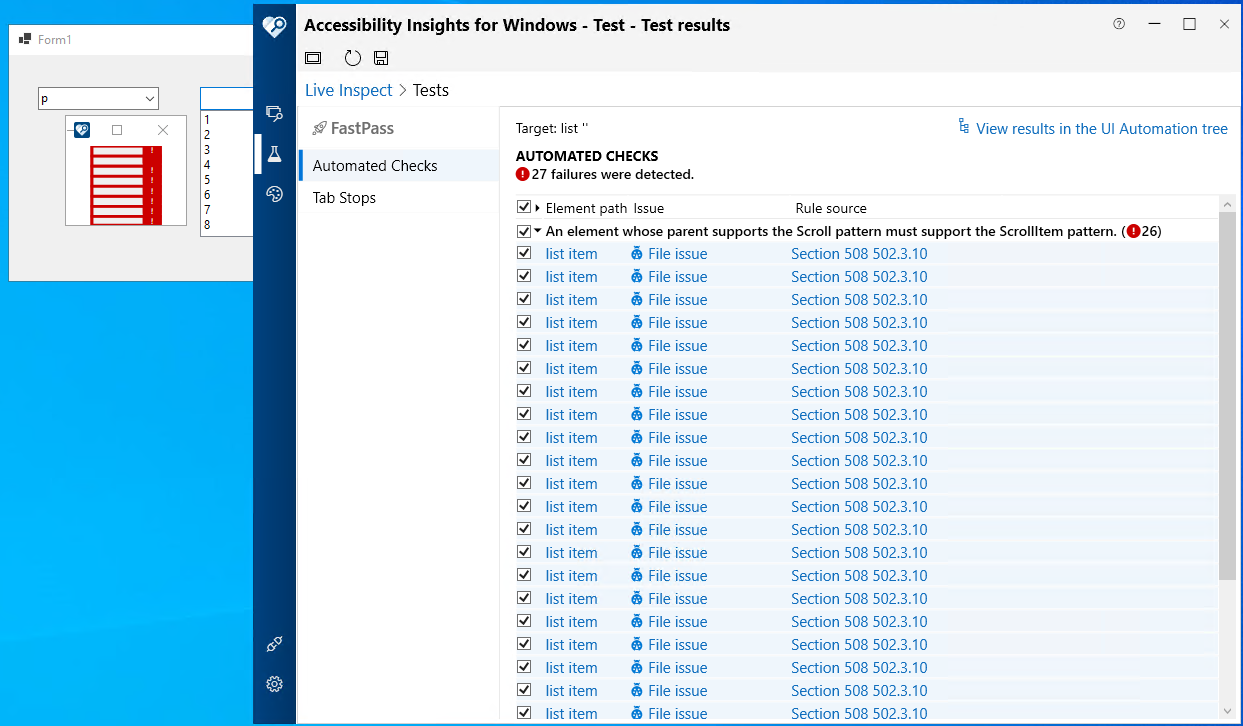The image size is (1243, 726).
Task: Click the compact window view toolbar icon
Action: click(x=313, y=58)
